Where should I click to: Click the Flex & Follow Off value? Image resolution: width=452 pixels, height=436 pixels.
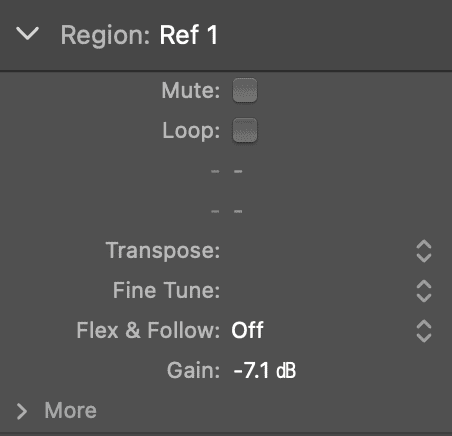coord(247,330)
